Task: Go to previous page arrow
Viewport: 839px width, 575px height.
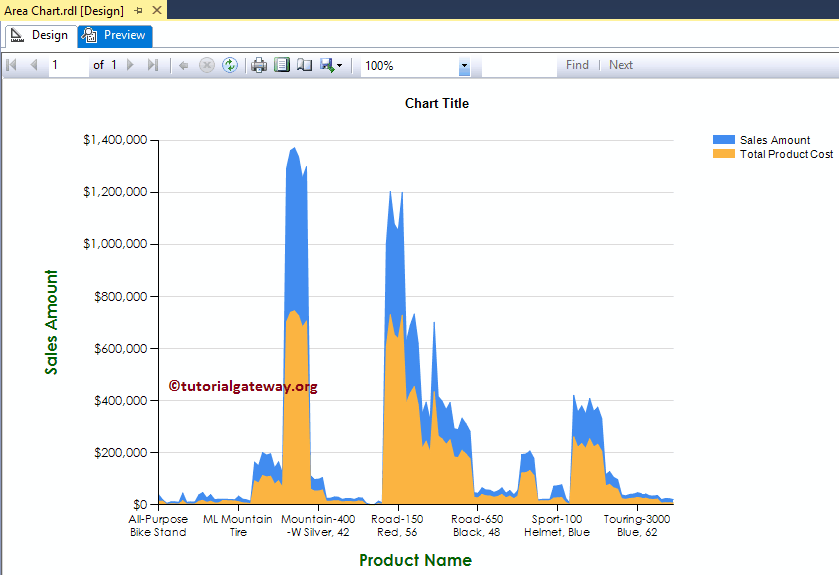Action: 34,65
